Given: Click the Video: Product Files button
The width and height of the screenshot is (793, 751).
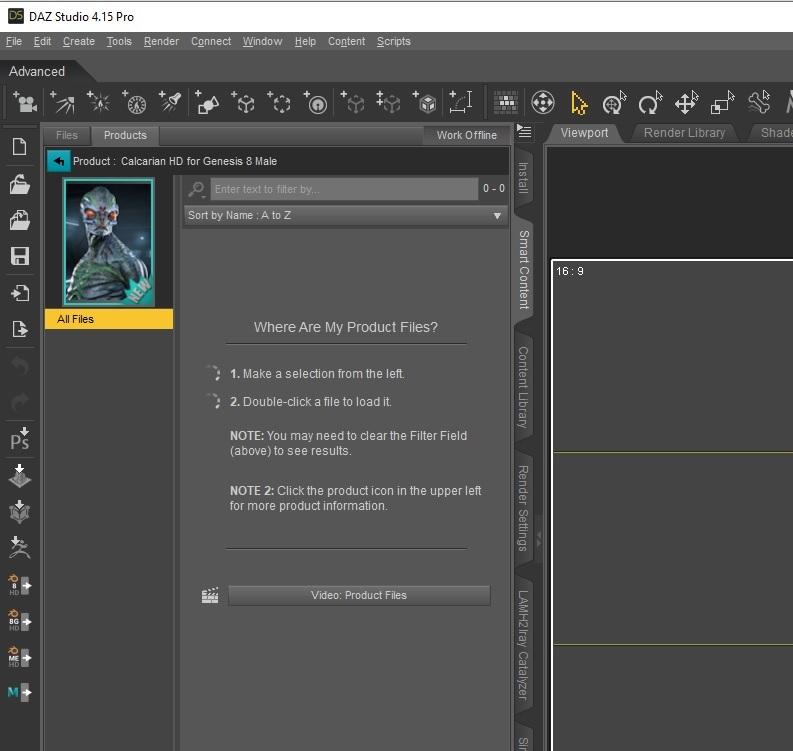Looking at the screenshot, I should [x=359, y=595].
